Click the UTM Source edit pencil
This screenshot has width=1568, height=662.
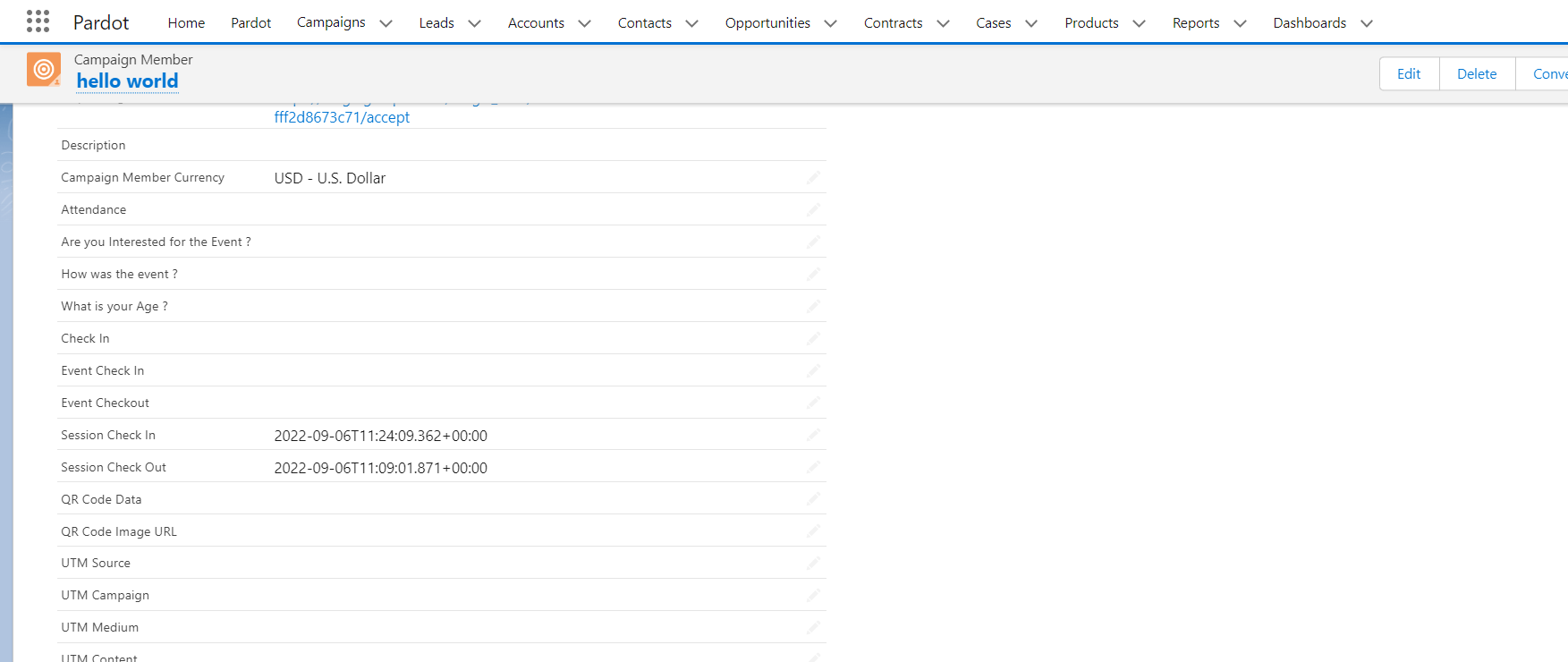point(812,564)
